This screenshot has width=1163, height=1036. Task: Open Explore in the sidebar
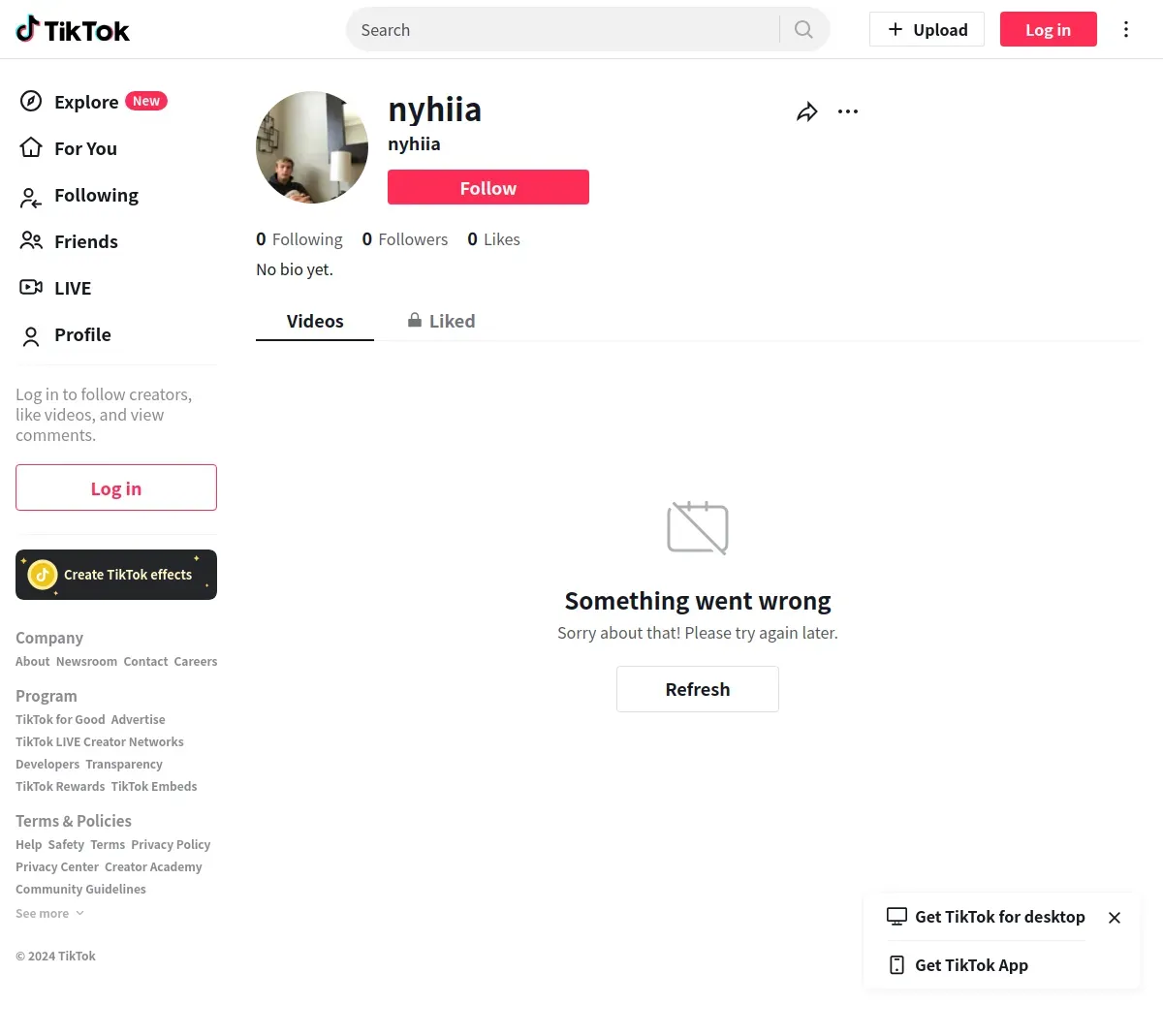(x=87, y=102)
